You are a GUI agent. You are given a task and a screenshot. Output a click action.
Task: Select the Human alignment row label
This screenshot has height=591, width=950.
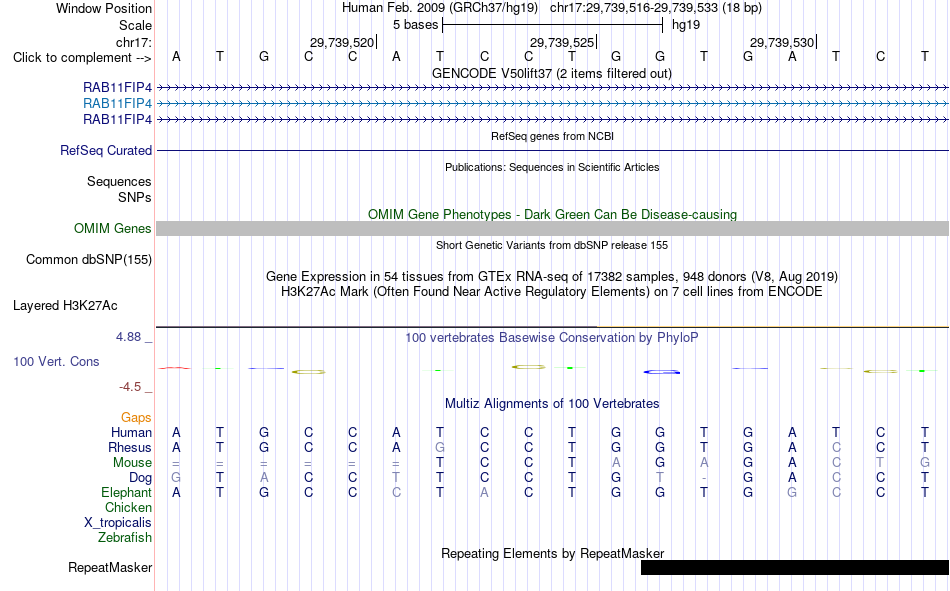point(131,433)
